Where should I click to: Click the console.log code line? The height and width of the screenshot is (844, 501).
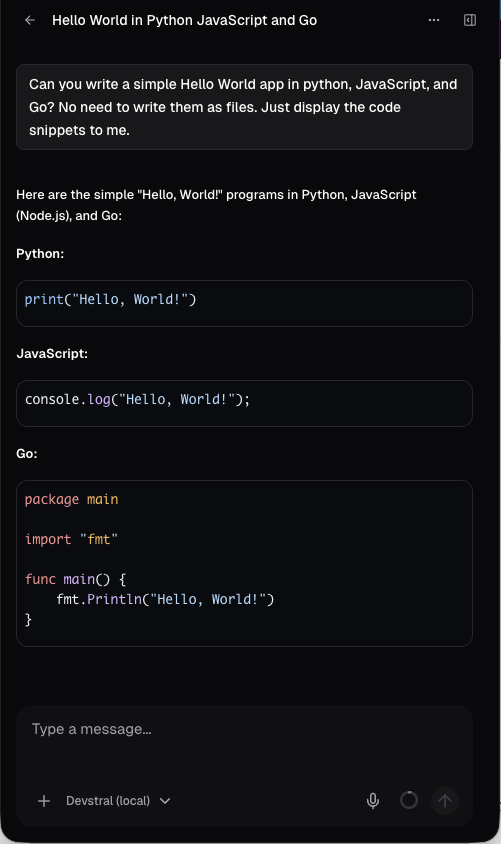click(138, 399)
